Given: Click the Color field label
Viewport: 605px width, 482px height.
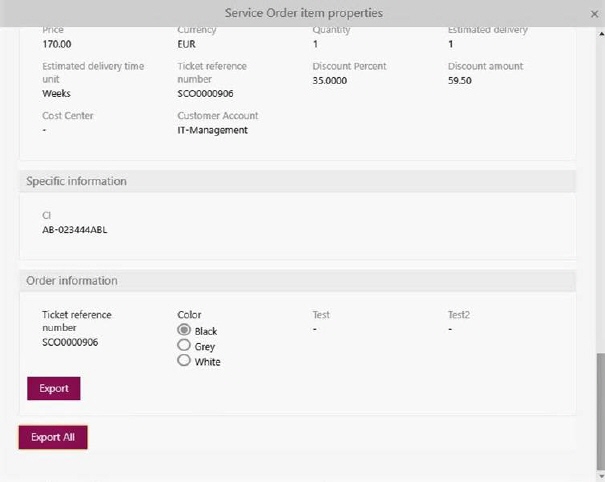Looking at the screenshot, I should point(189,315).
